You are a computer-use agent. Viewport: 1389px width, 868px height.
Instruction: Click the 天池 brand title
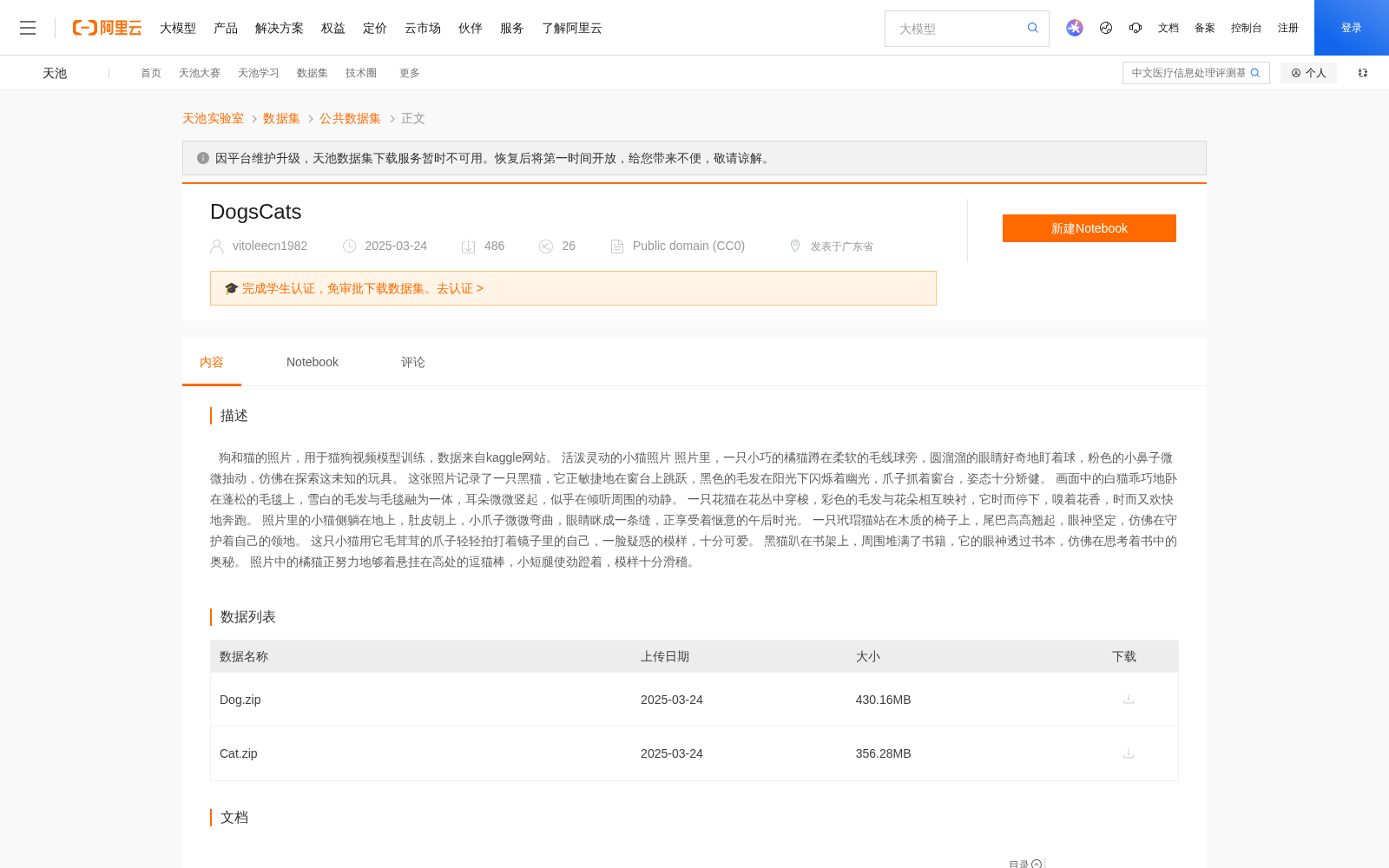tap(55, 73)
